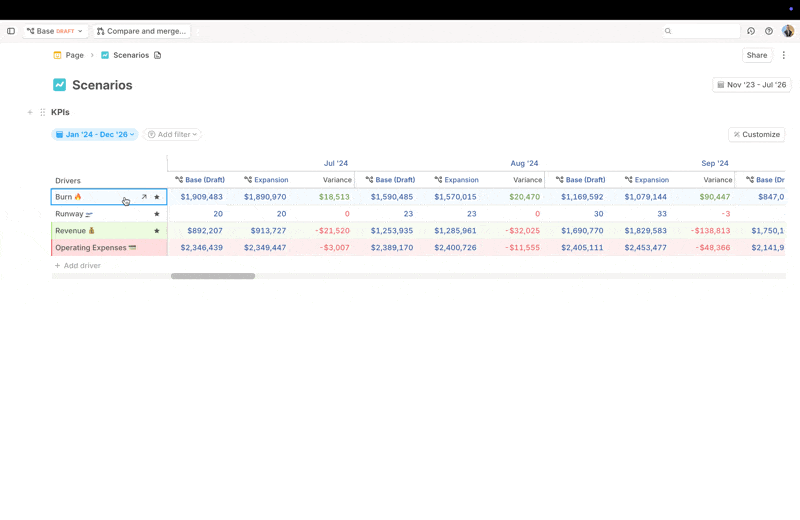800x520 pixels.
Task: Click the Scenarios page chart icon
Action: 60,85
